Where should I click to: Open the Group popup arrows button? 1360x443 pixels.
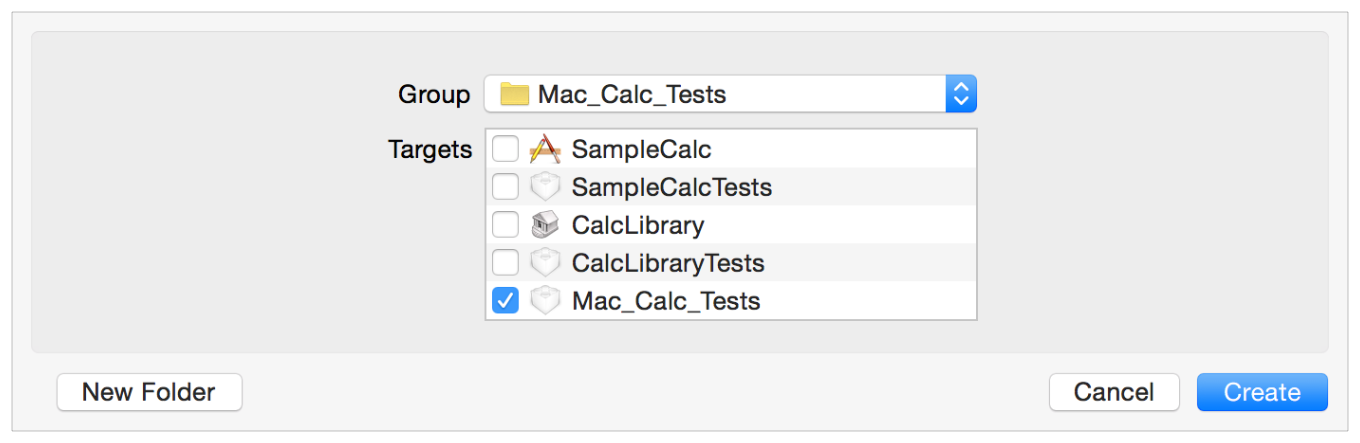point(960,94)
